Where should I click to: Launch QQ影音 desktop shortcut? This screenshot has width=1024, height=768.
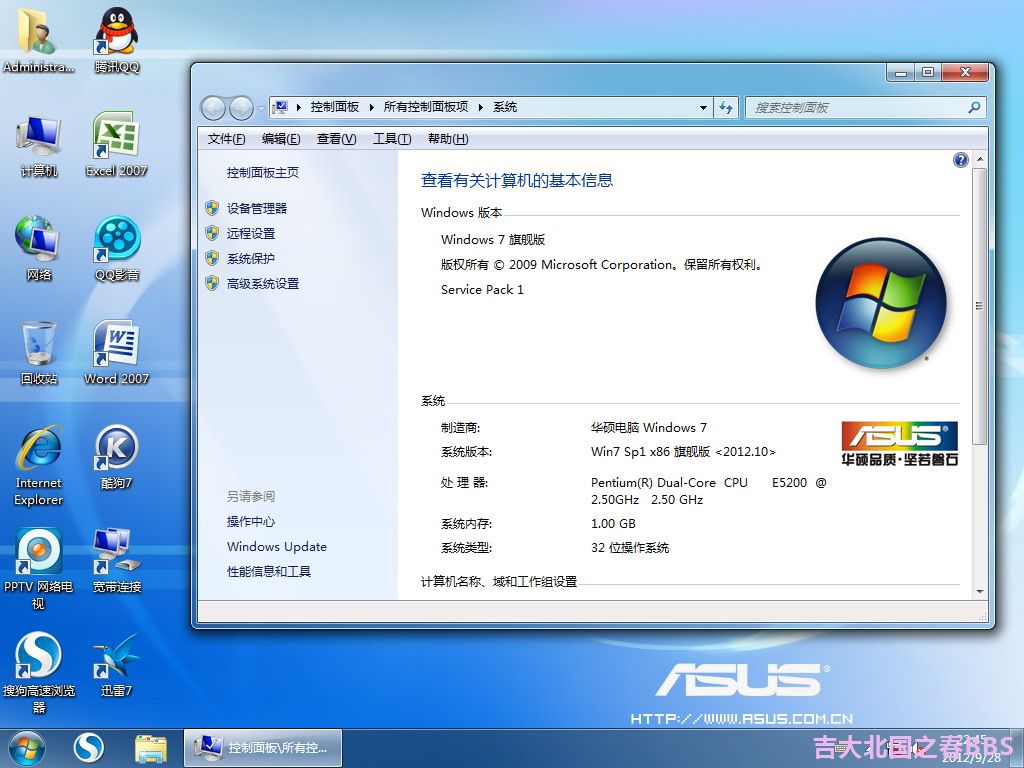[x=117, y=249]
